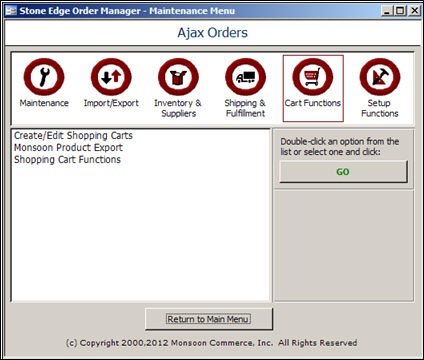The width and height of the screenshot is (424, 360).
Task: Open the Maintenance wrench icon
Action: (44, 77)
